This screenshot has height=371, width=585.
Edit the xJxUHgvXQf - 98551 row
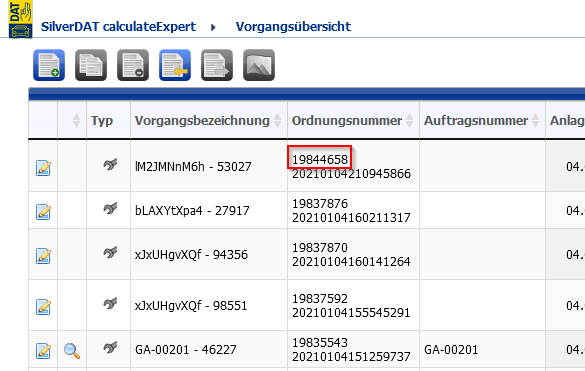pos(43,307)
